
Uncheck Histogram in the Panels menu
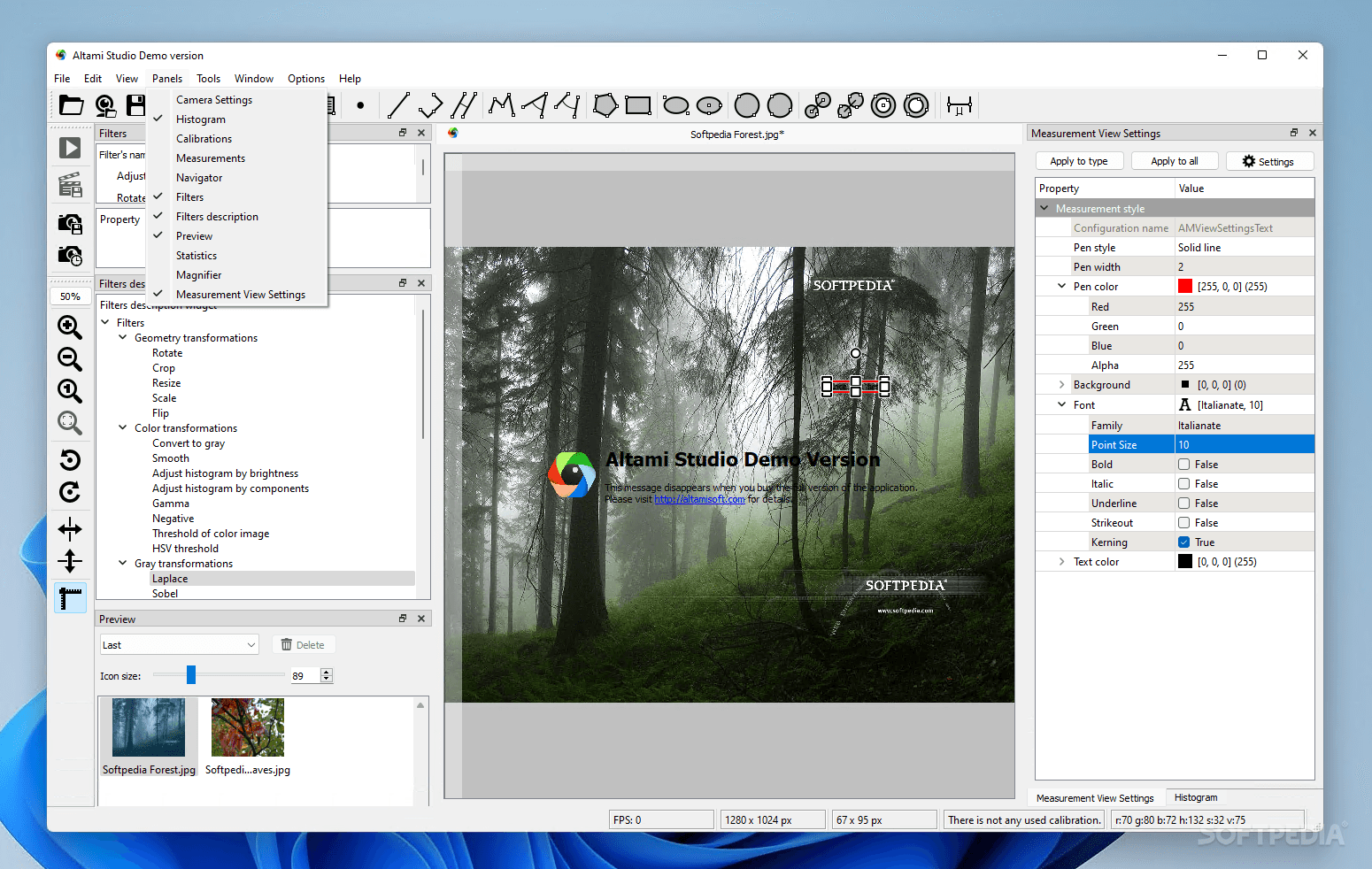tap(237, 119)
